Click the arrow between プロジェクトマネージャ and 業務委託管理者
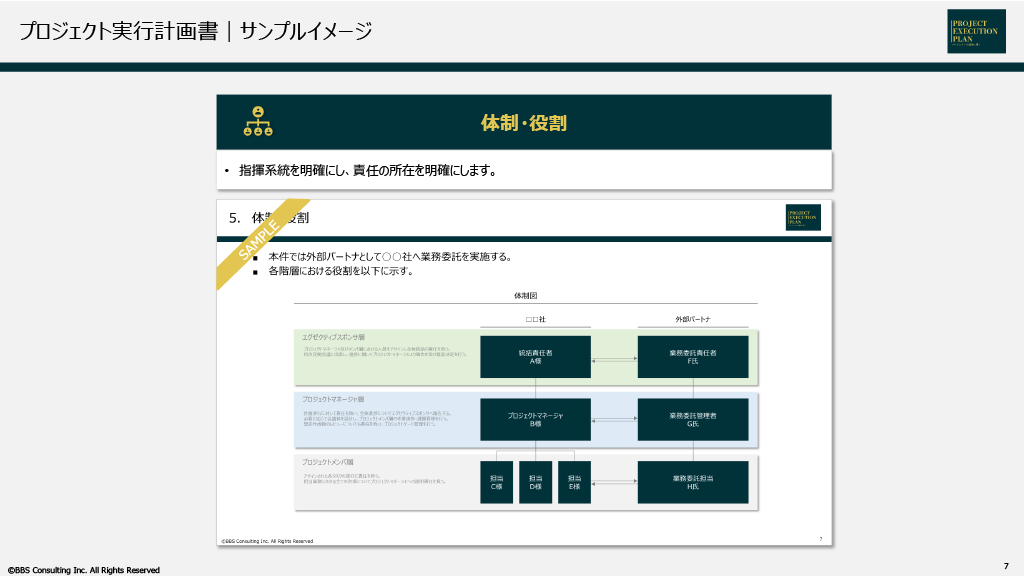The width and height of the screenshot is (1024, 576). click(614, 419)
